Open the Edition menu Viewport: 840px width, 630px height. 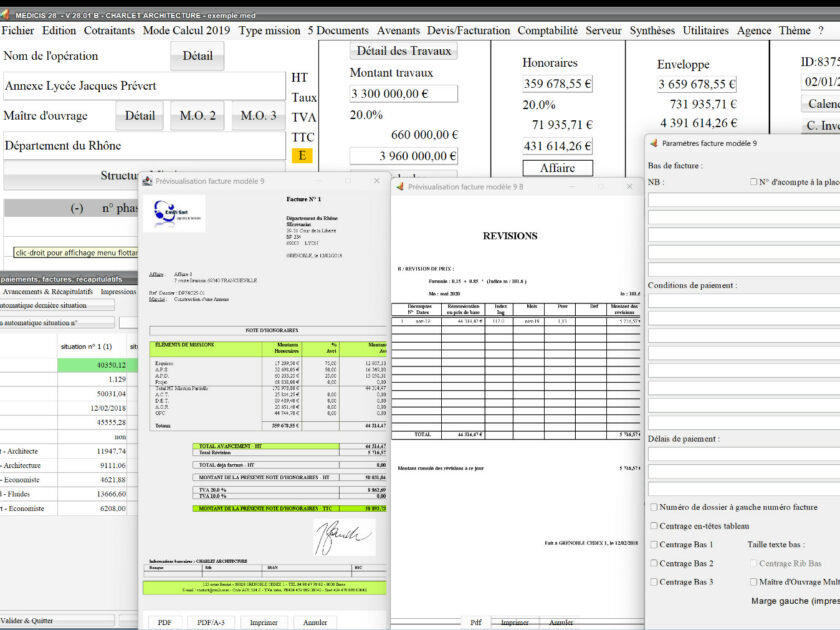tap(59, 31)
